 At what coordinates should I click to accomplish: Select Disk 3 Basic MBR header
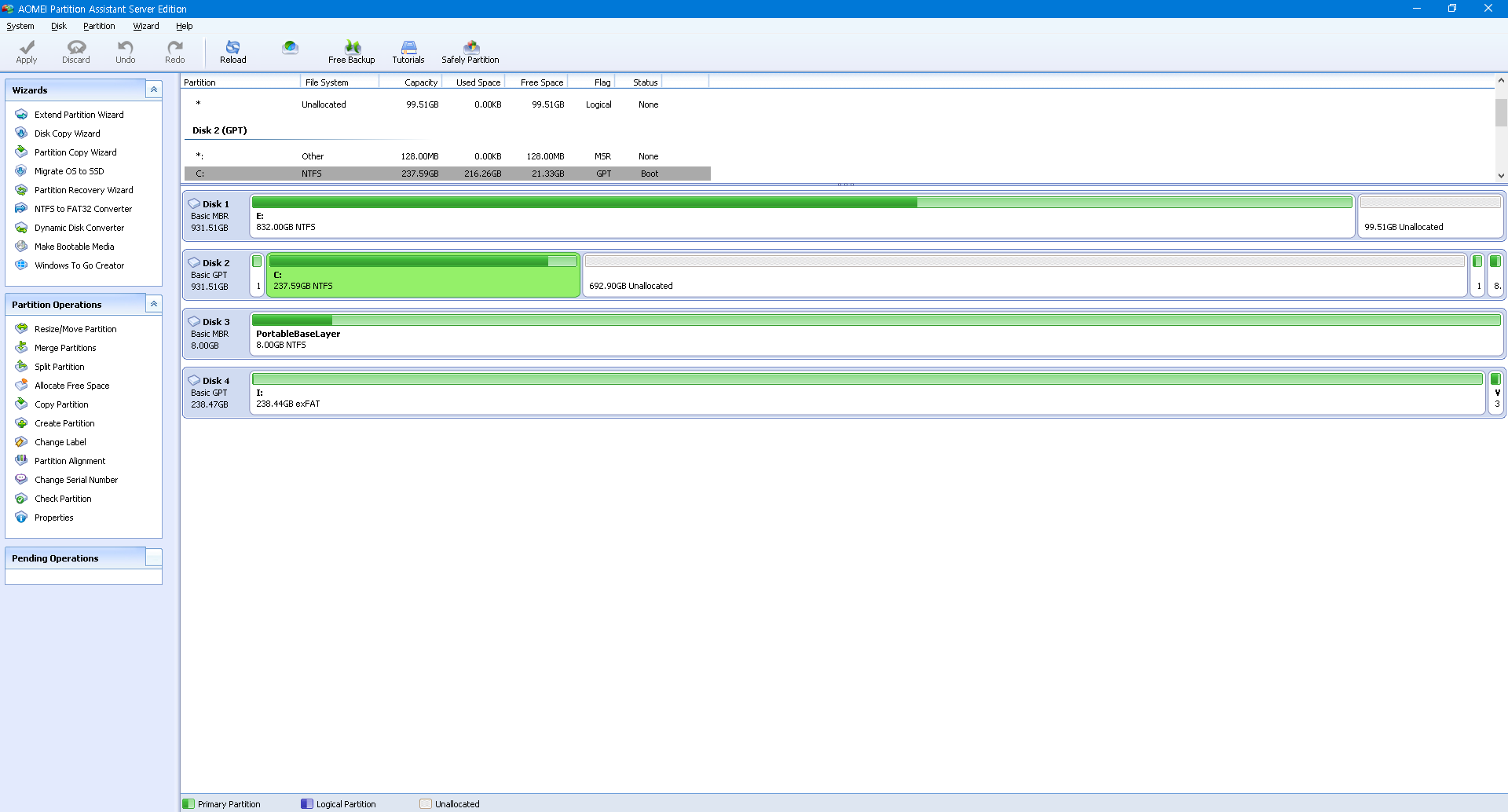[216, 334]
